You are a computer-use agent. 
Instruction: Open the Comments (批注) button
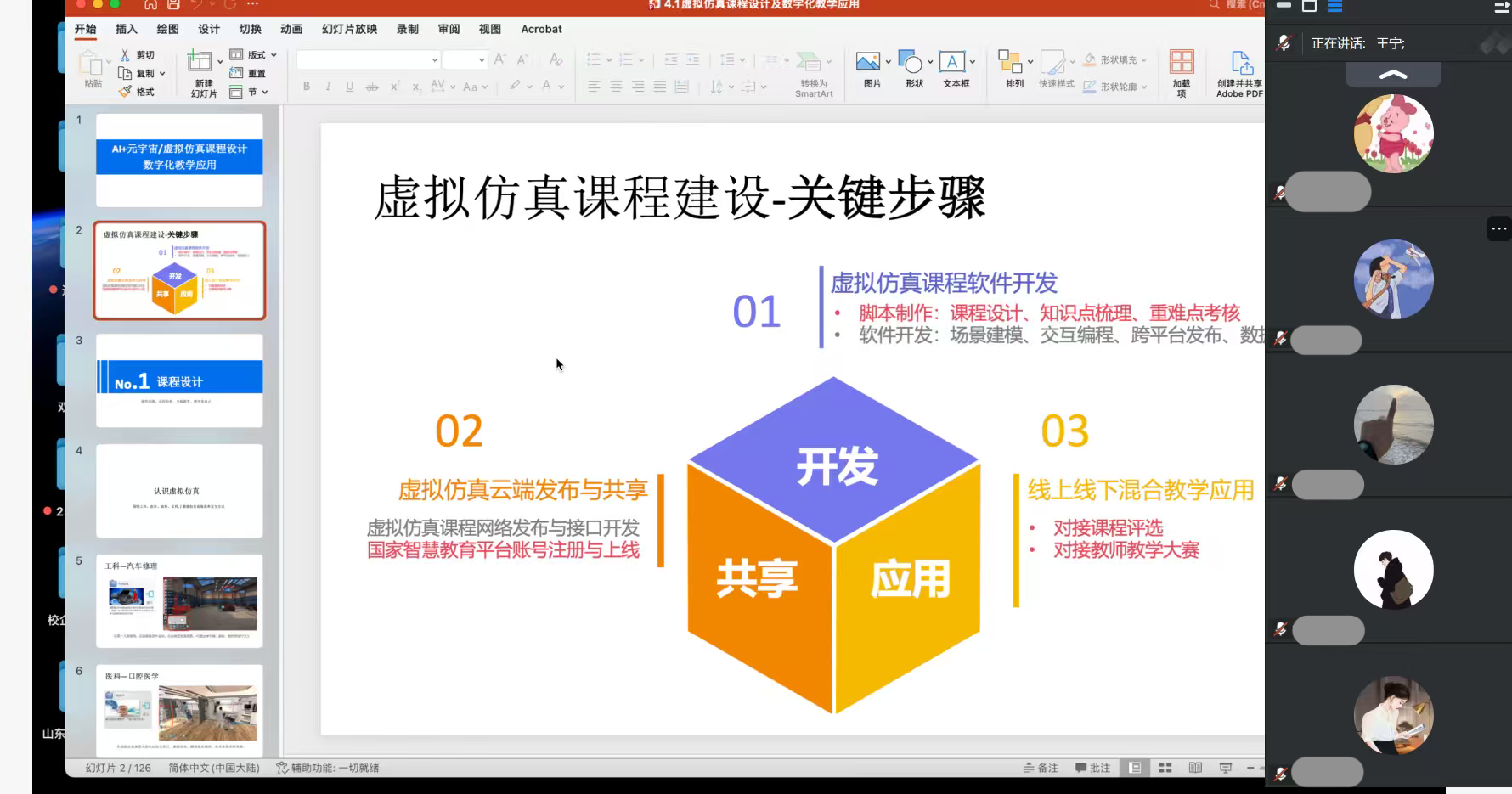[1092, 768]
